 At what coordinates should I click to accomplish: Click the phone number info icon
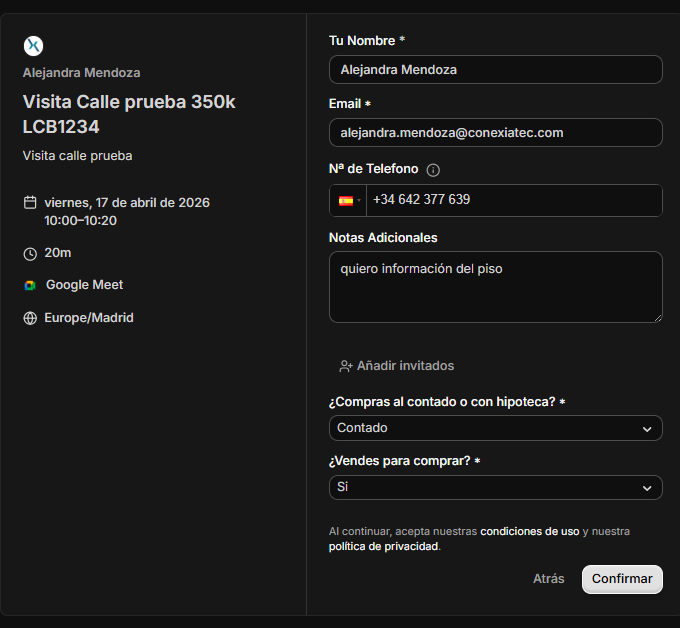[x=433, y=170]
